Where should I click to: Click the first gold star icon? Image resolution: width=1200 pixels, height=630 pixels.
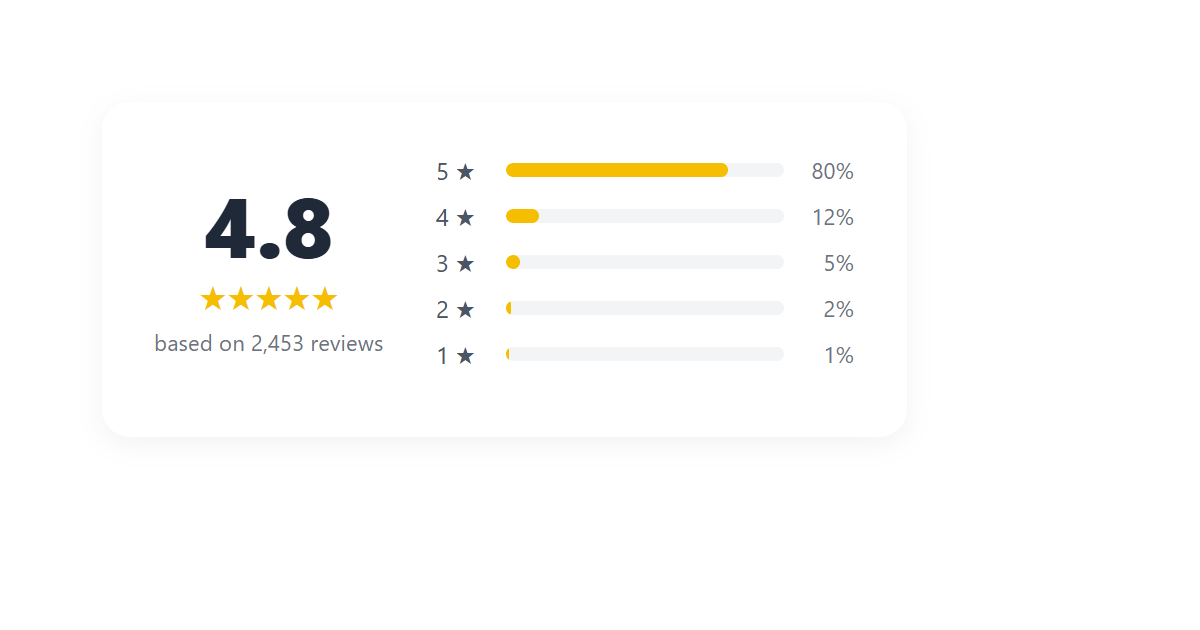tap(213, 297)
